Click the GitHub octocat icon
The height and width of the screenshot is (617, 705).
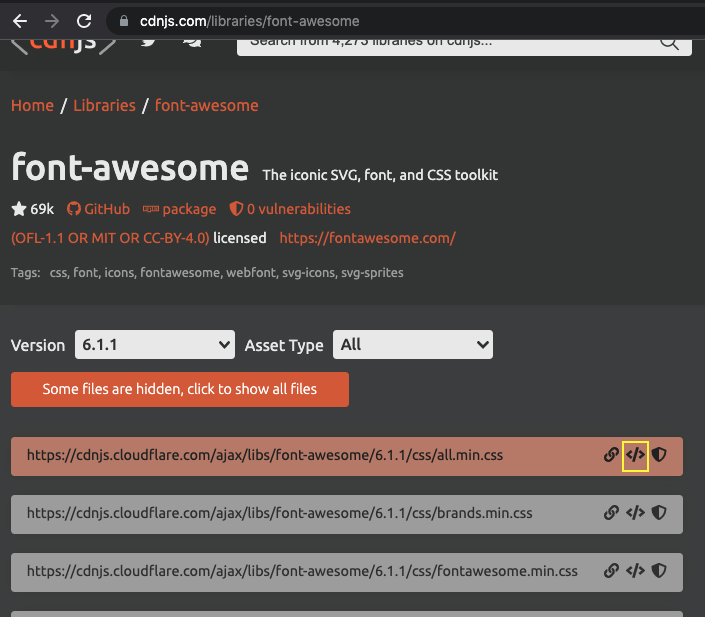(x=74, y=209)
